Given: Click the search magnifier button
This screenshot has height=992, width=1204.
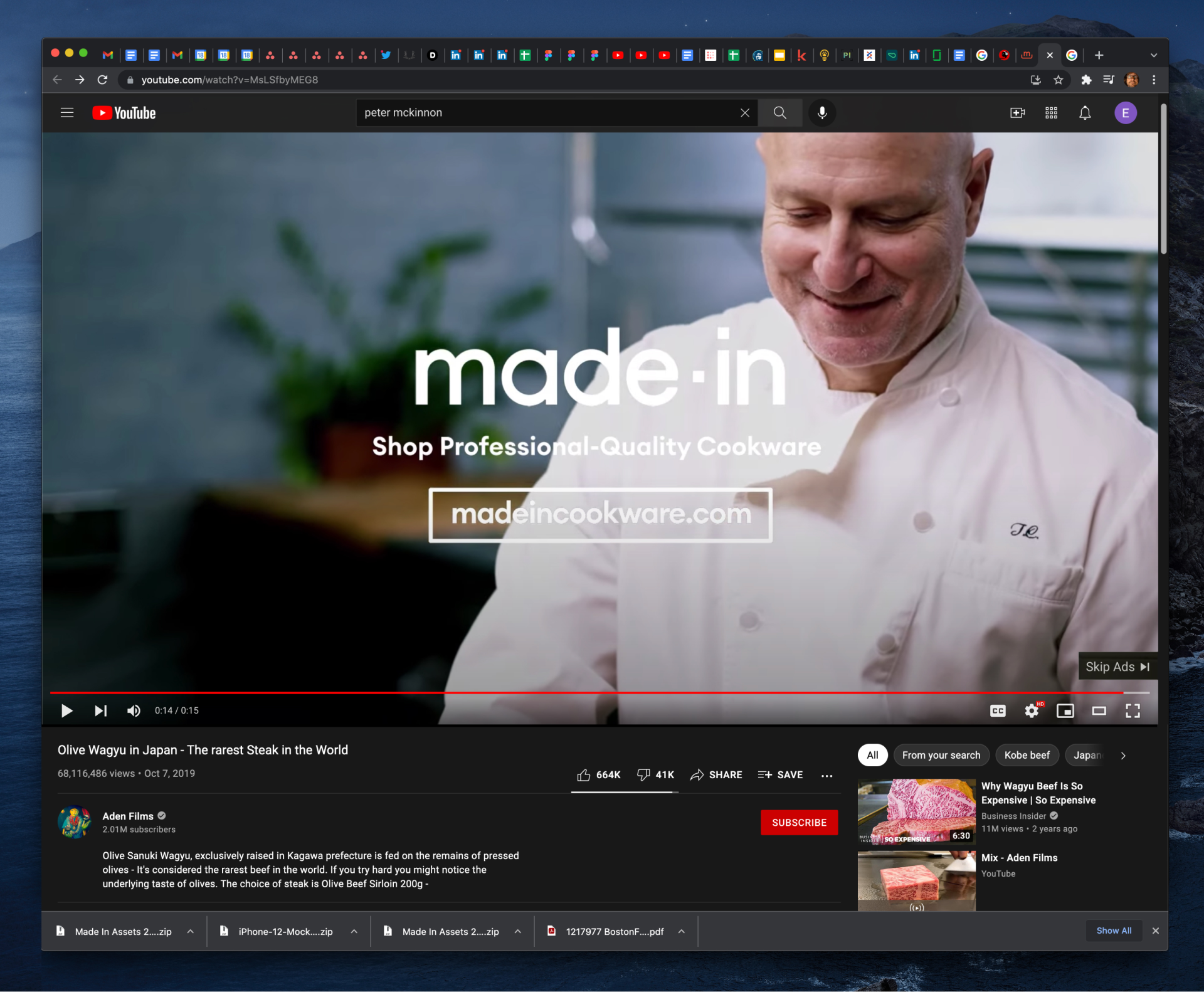Looking at the screenshot, I should tap(779, 113).
